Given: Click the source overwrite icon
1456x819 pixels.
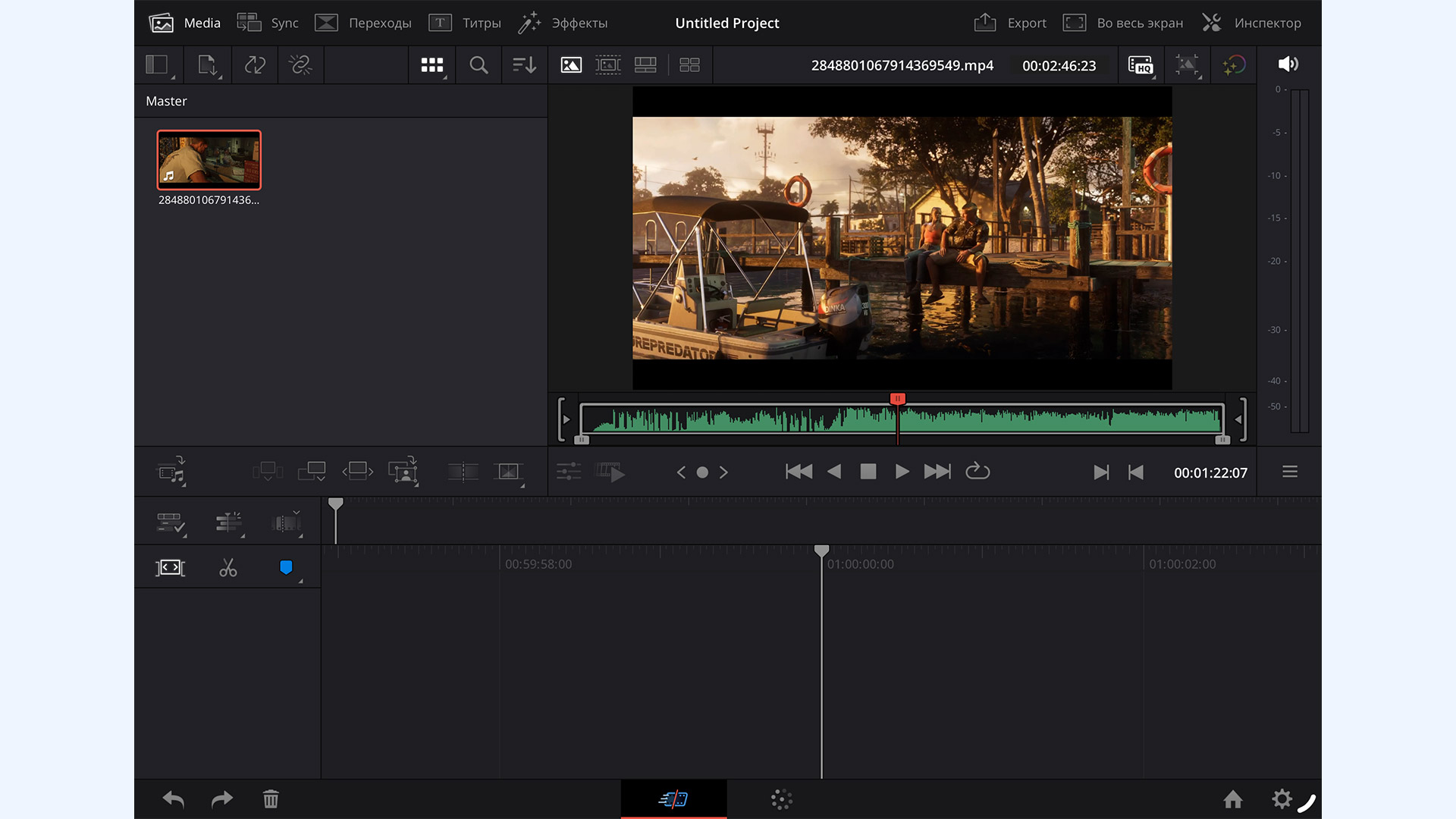Looking at the screenshot, I should click(x=509, y=472).
